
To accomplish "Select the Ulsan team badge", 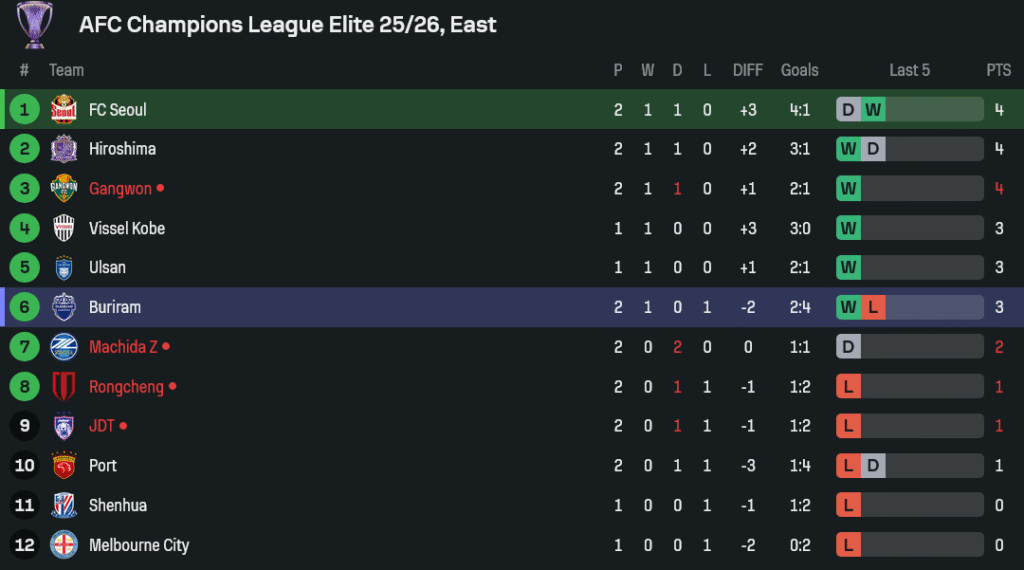I will (63, 268).
